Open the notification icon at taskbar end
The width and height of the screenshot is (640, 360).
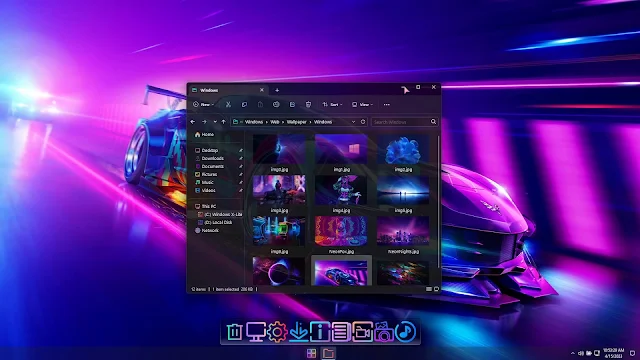(x=632, y=353)
